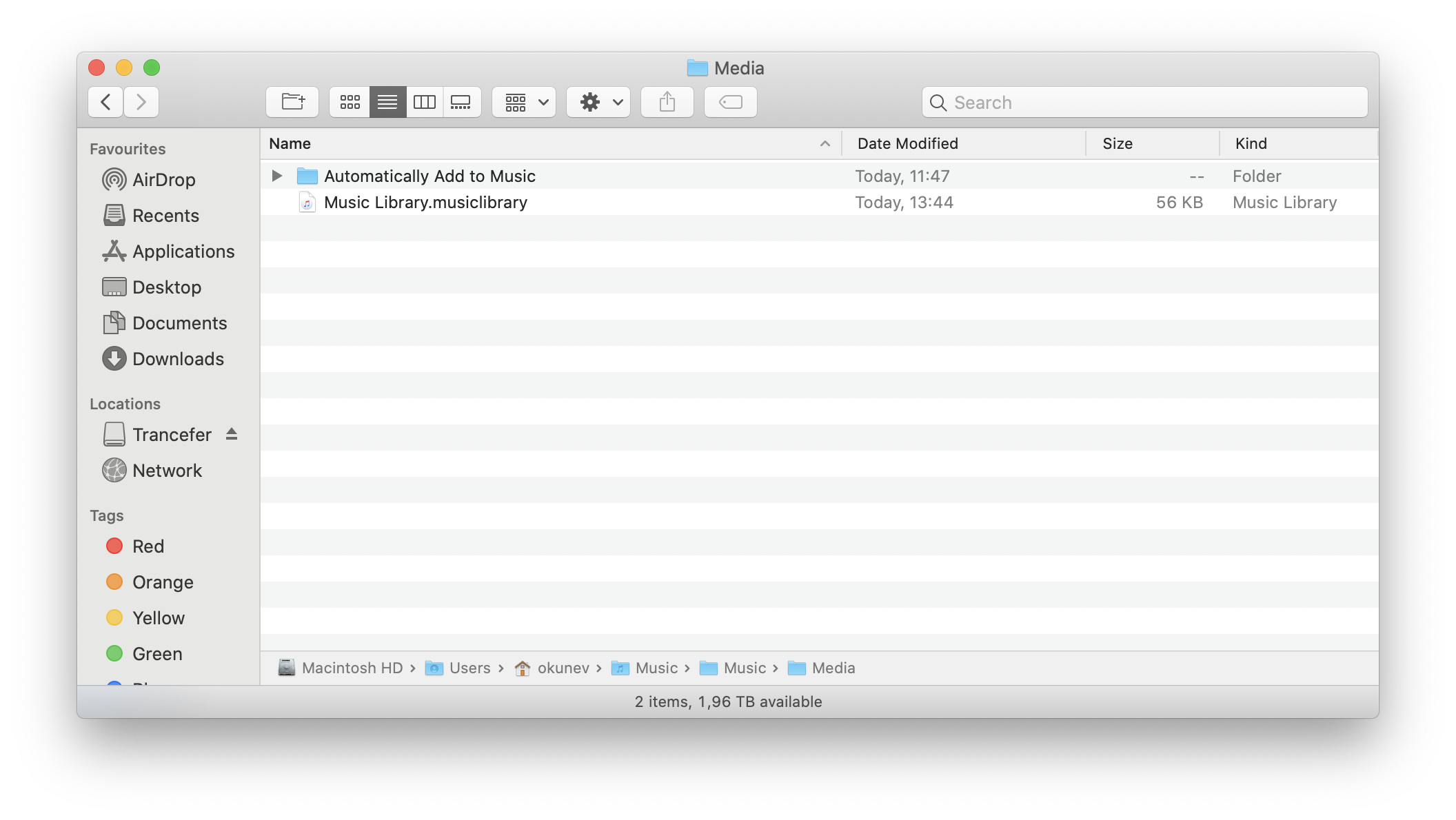Screen dimensions: 1456x820
Task: Click the Search field
Action: coord(1144,103)
